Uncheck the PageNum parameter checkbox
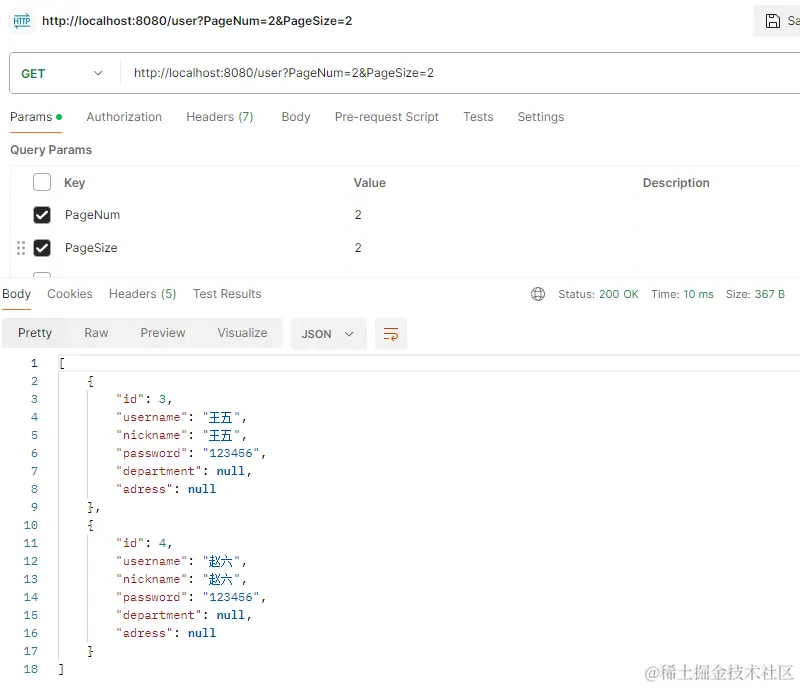The width and height of the screenshot is (800, 688). (x=42, y=215)
